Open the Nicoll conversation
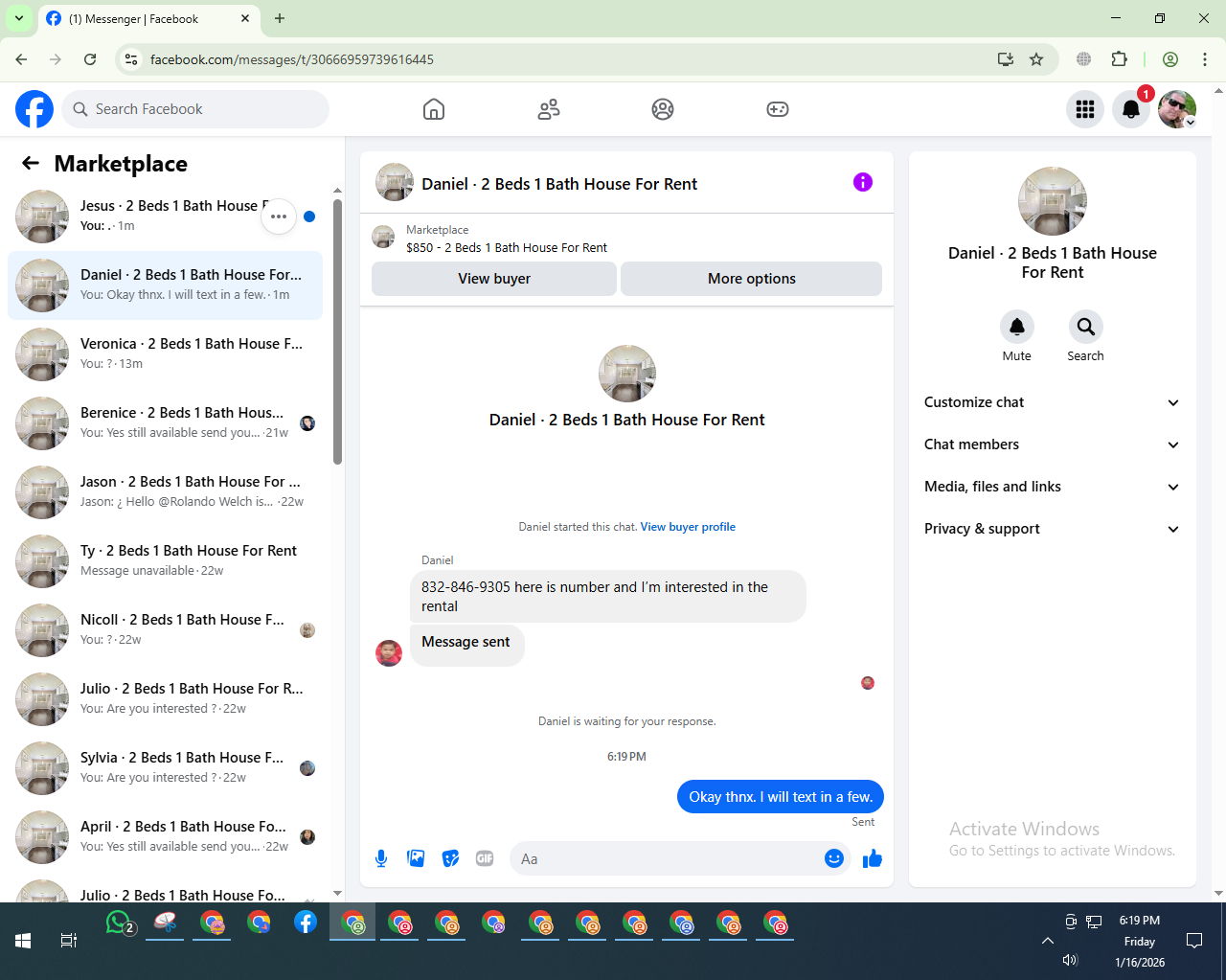Viewport: 1226px width, 980px height. [x=165, y=630]
